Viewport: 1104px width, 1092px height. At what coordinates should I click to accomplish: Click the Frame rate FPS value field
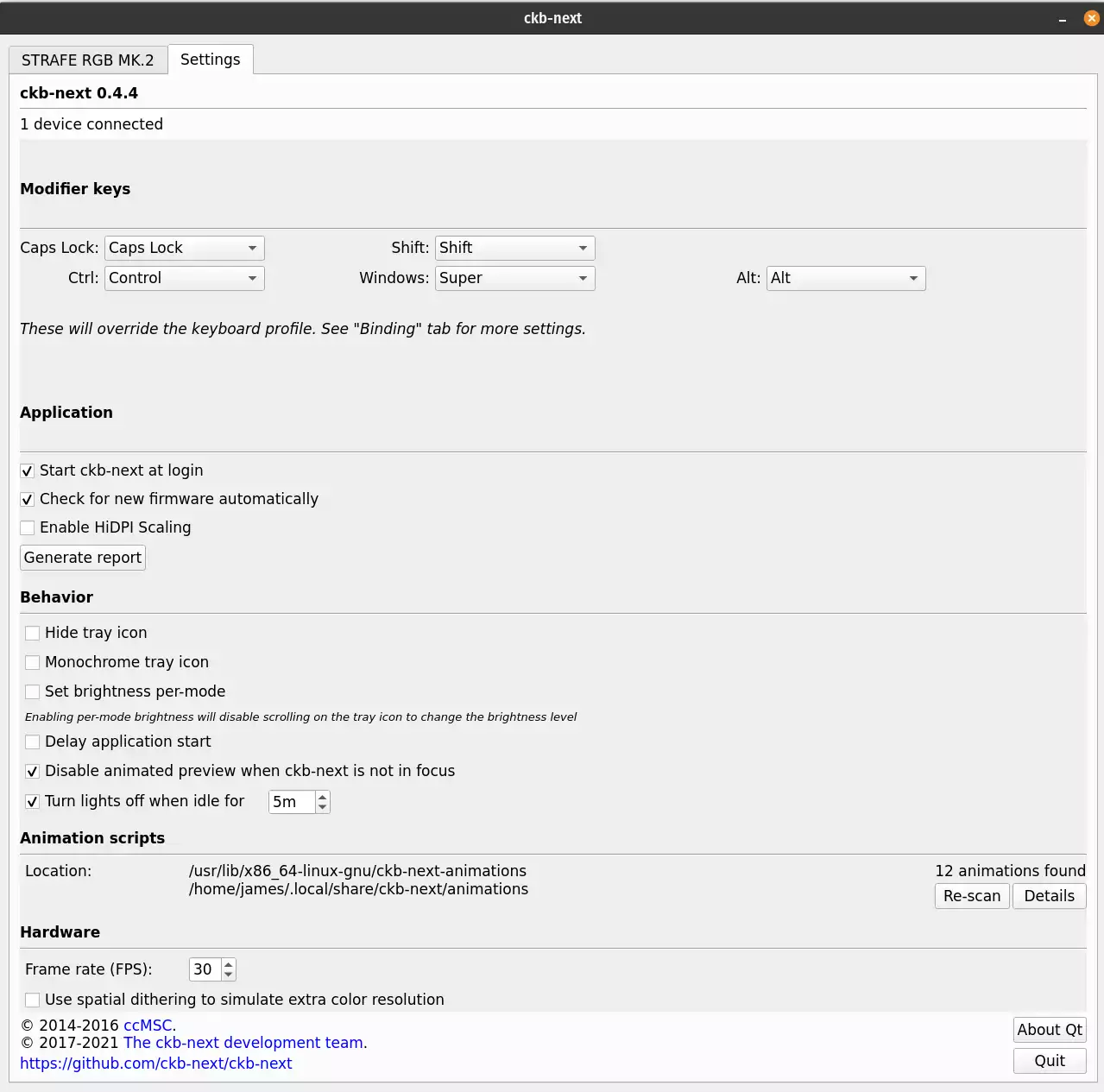point(205,969)
